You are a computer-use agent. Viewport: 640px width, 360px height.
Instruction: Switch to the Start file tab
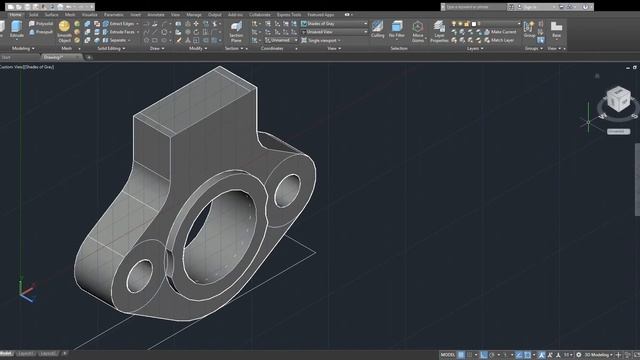7,58
